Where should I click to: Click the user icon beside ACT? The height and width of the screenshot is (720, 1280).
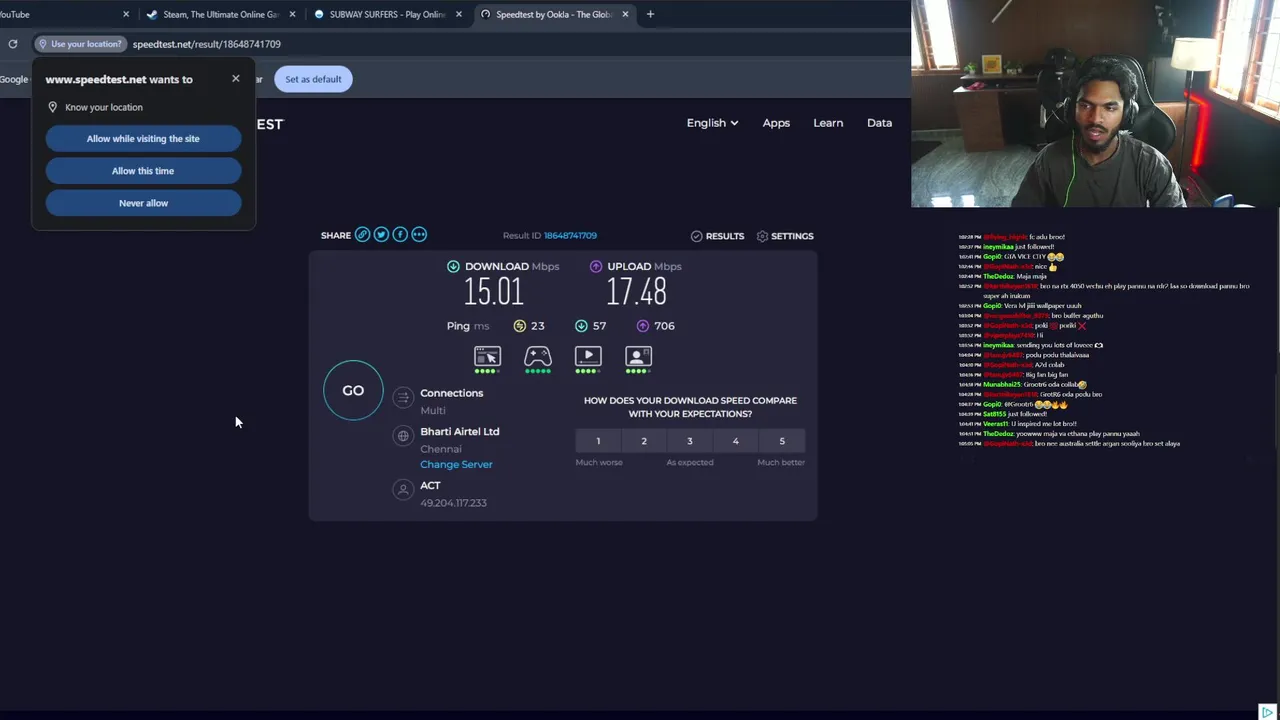(x=403, y=489)
